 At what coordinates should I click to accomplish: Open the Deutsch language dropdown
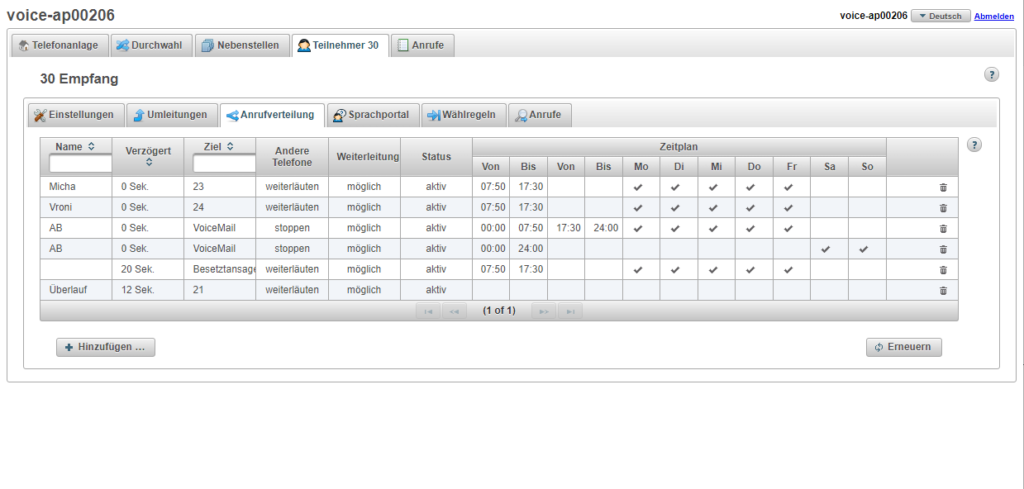coord(940,16)
